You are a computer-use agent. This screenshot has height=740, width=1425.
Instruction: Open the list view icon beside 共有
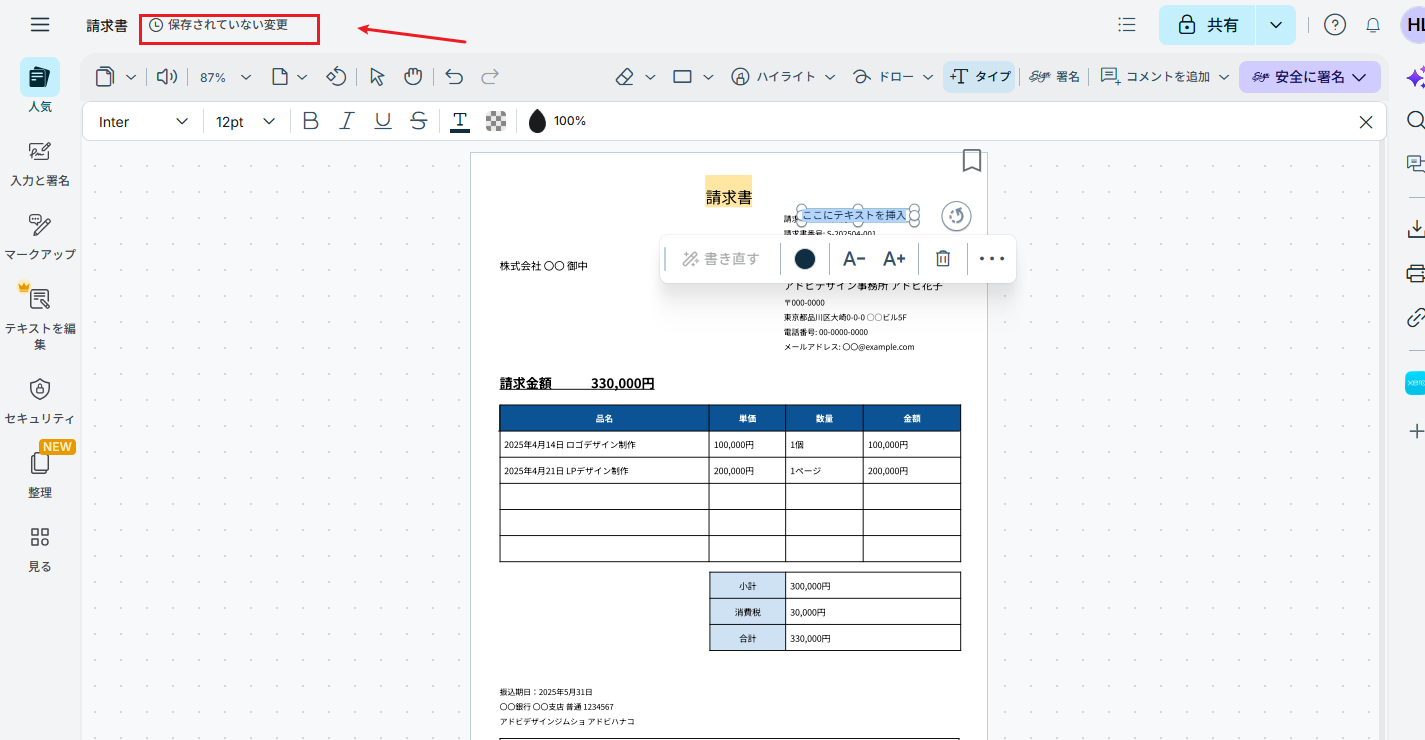(x=1127, y=25)
